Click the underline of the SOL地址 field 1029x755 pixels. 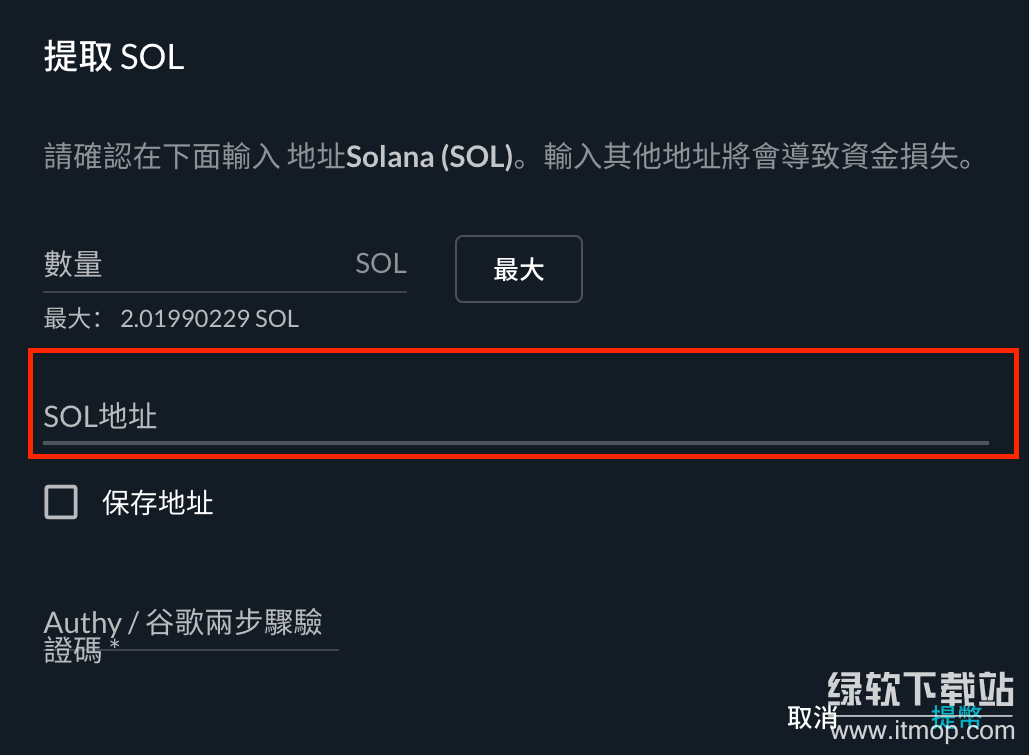pyautogui.click(x=514, y=441)
